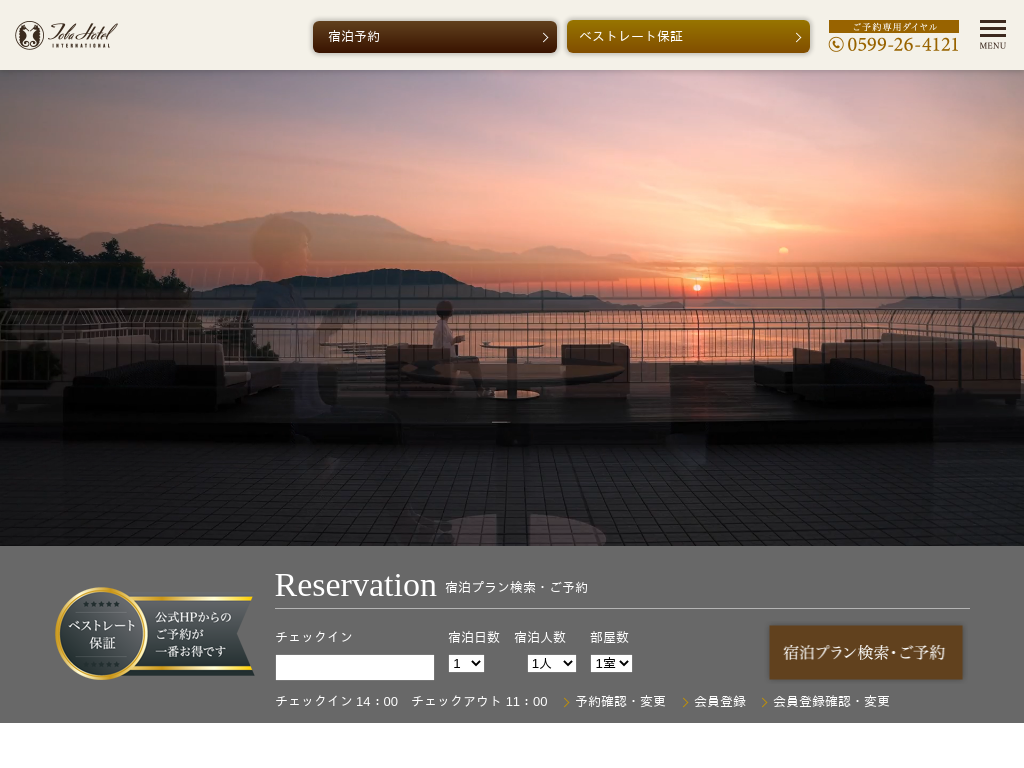
Task: Expand the 宿泊人数 guest count dropdown
Action: pos(552,663)
